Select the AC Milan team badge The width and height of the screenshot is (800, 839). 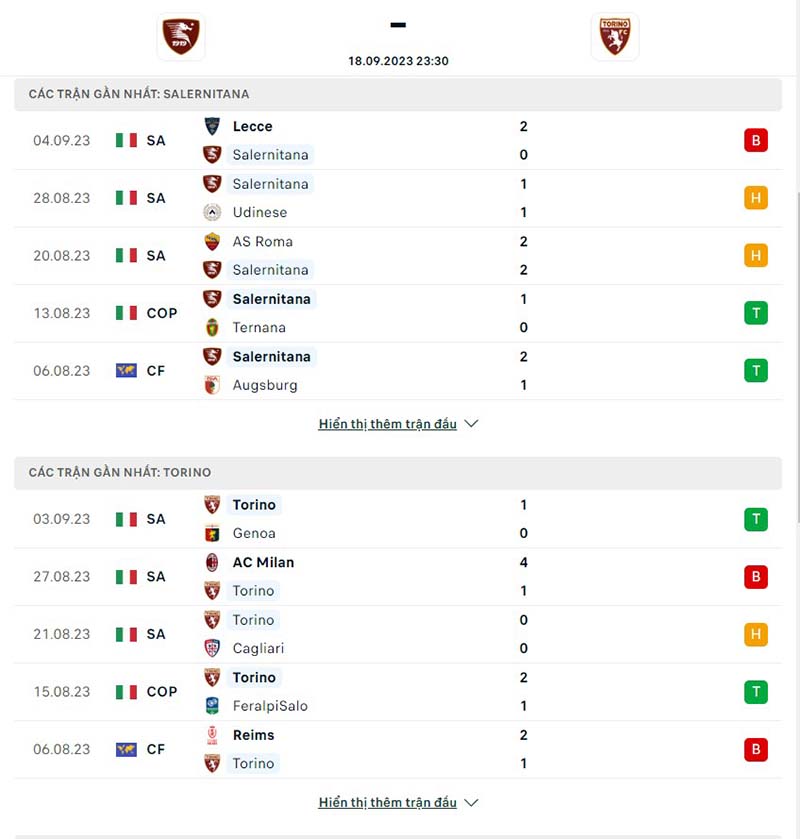[212, 563]
